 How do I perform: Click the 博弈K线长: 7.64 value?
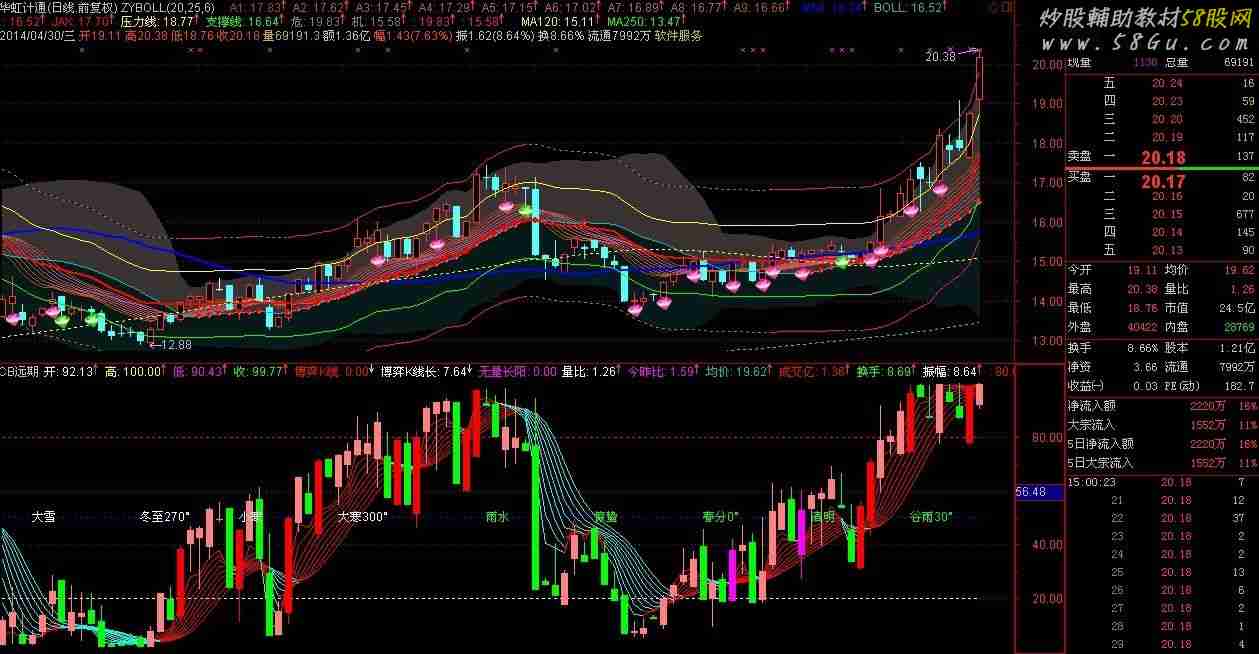pos(423,371)
